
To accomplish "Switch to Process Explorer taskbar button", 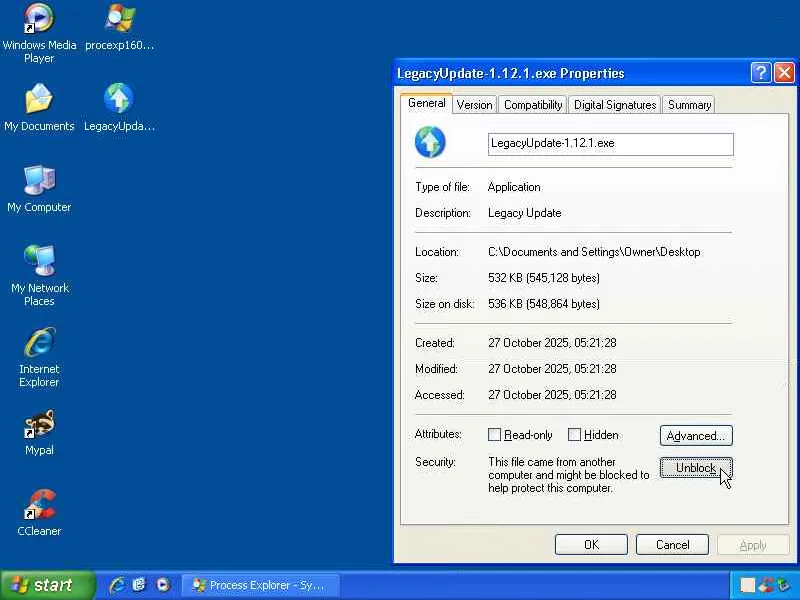I will point(261,585).
